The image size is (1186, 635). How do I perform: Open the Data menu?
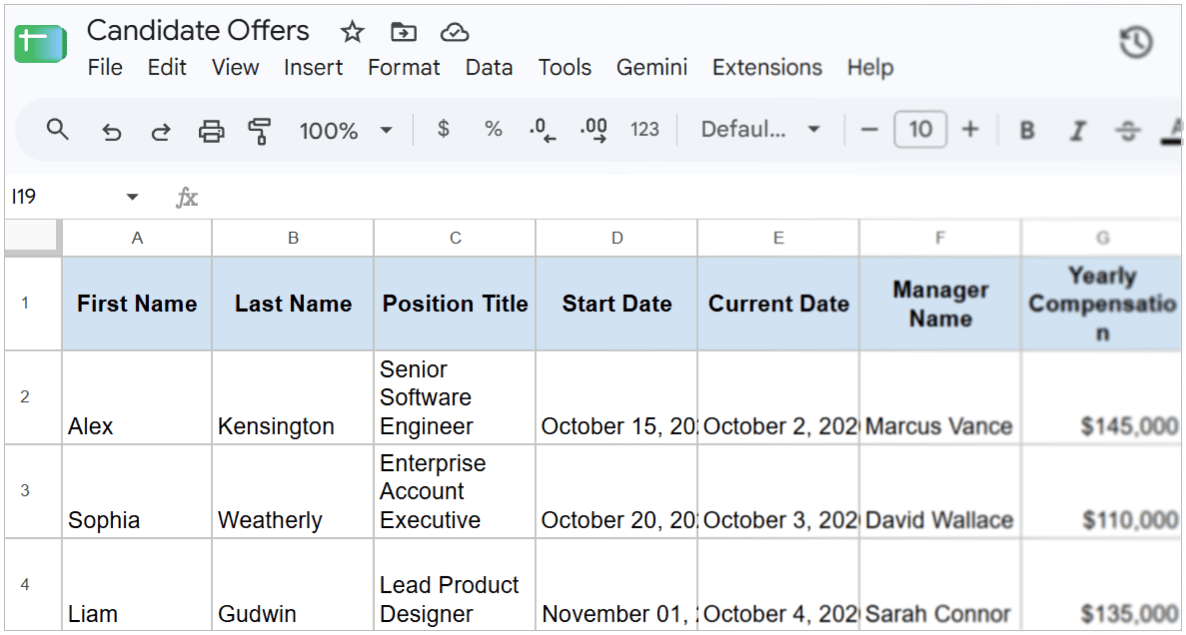pos(489,67)
